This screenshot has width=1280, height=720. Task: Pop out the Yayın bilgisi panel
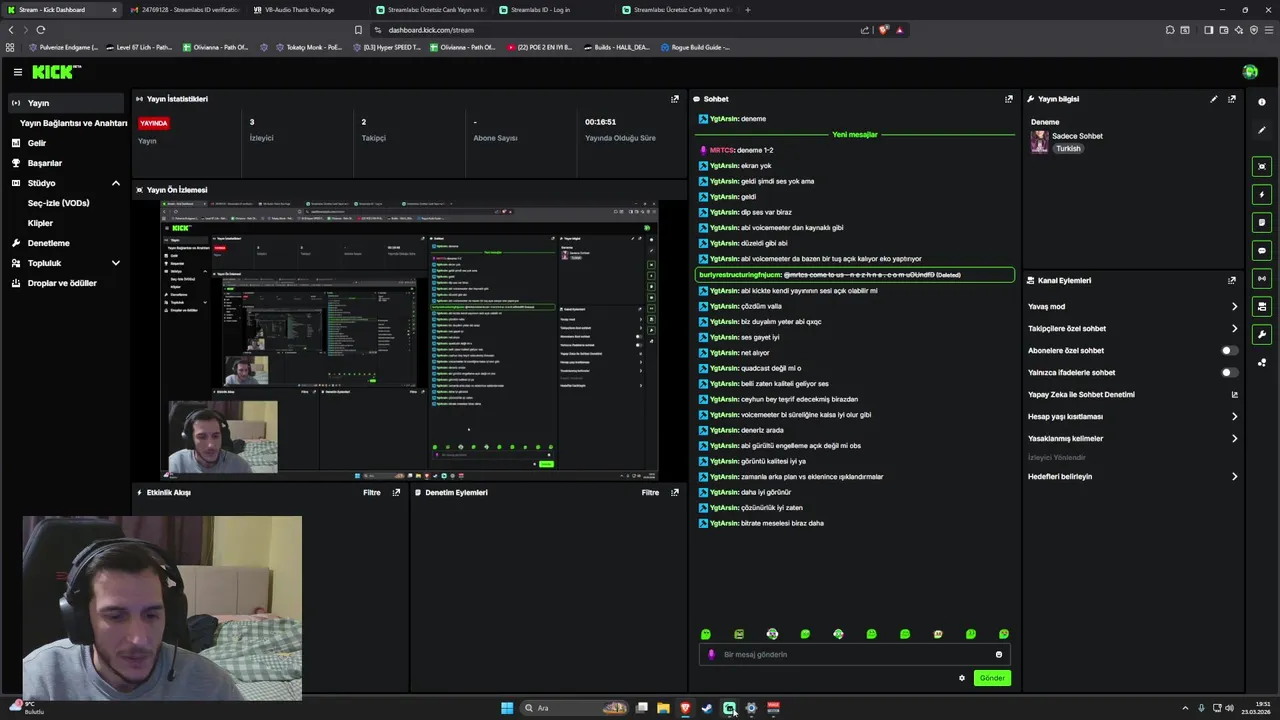(1232, 99)
